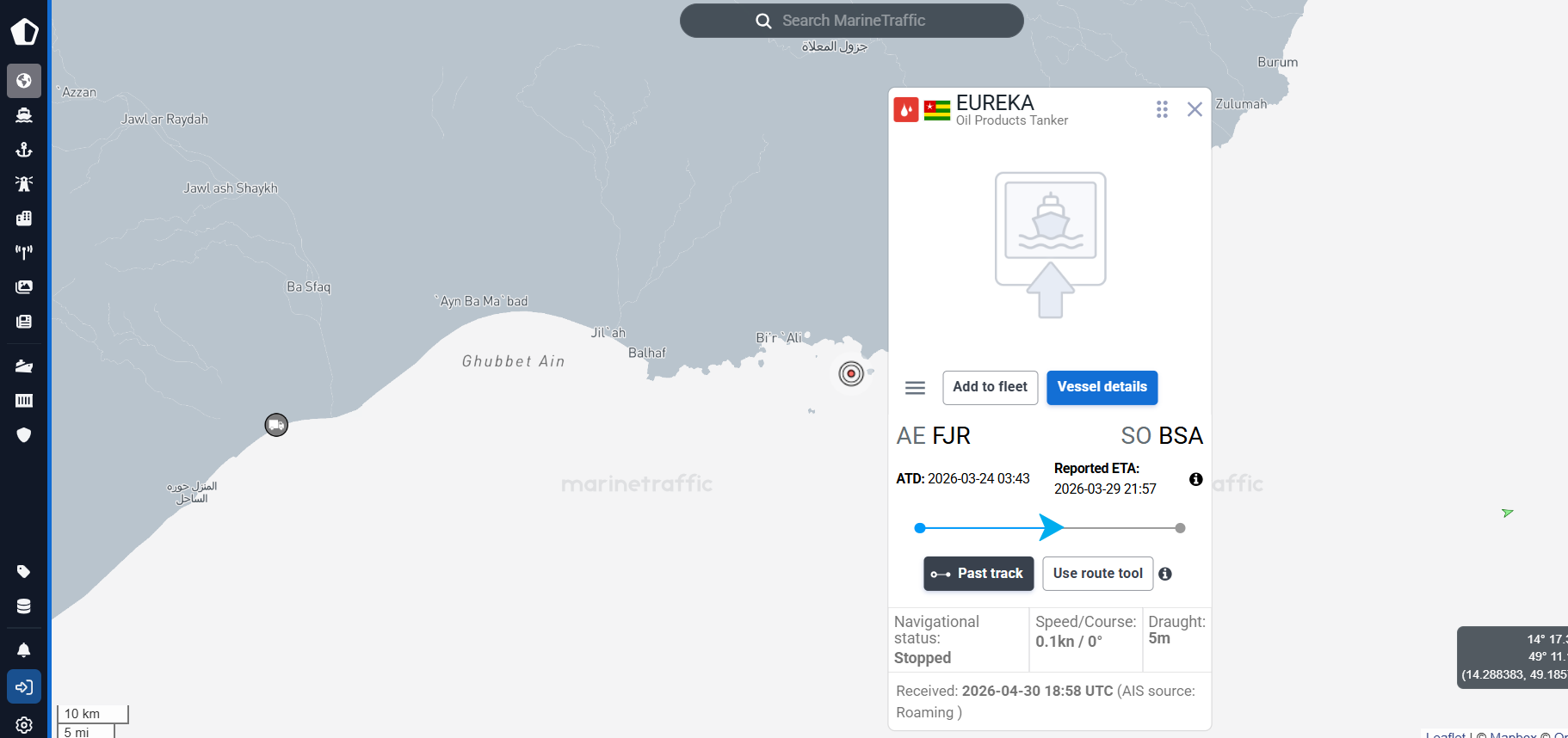Open photos gallery icon in sidebar

pos(24,286)
